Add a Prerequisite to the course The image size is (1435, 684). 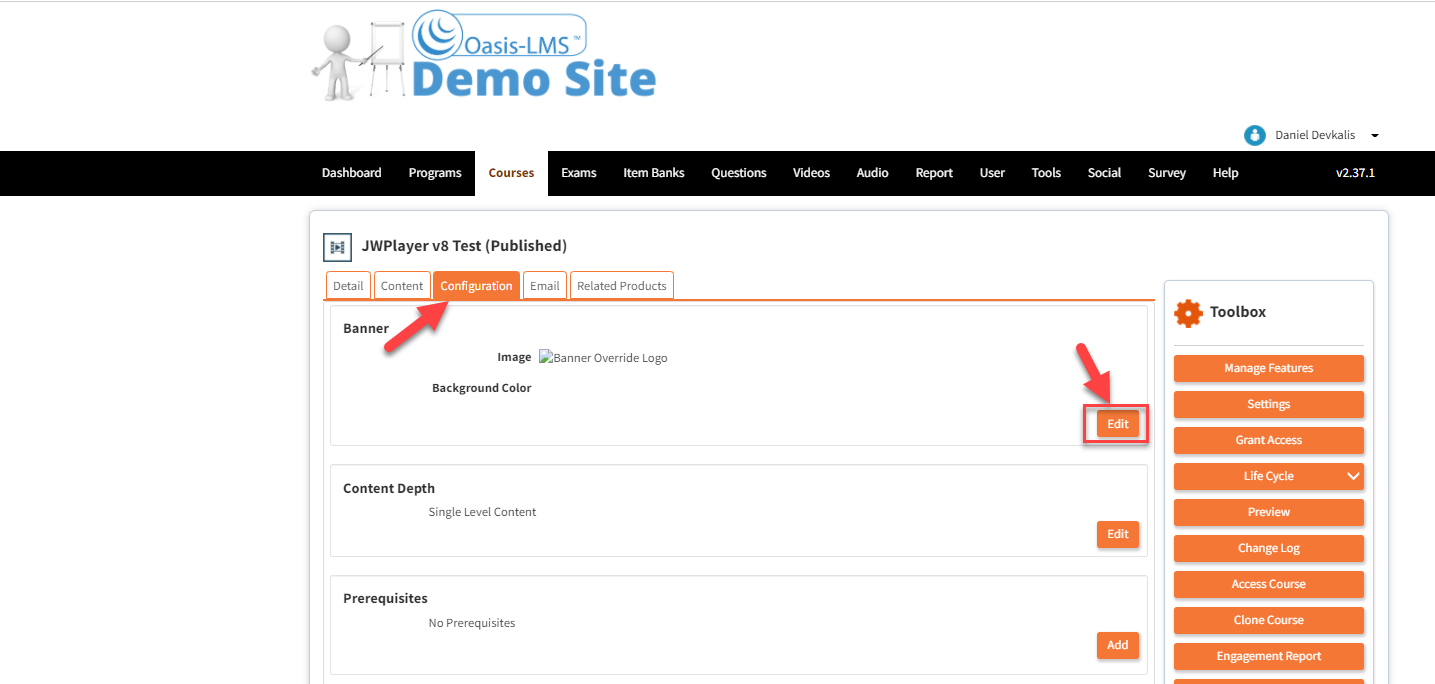(1117, 645)
